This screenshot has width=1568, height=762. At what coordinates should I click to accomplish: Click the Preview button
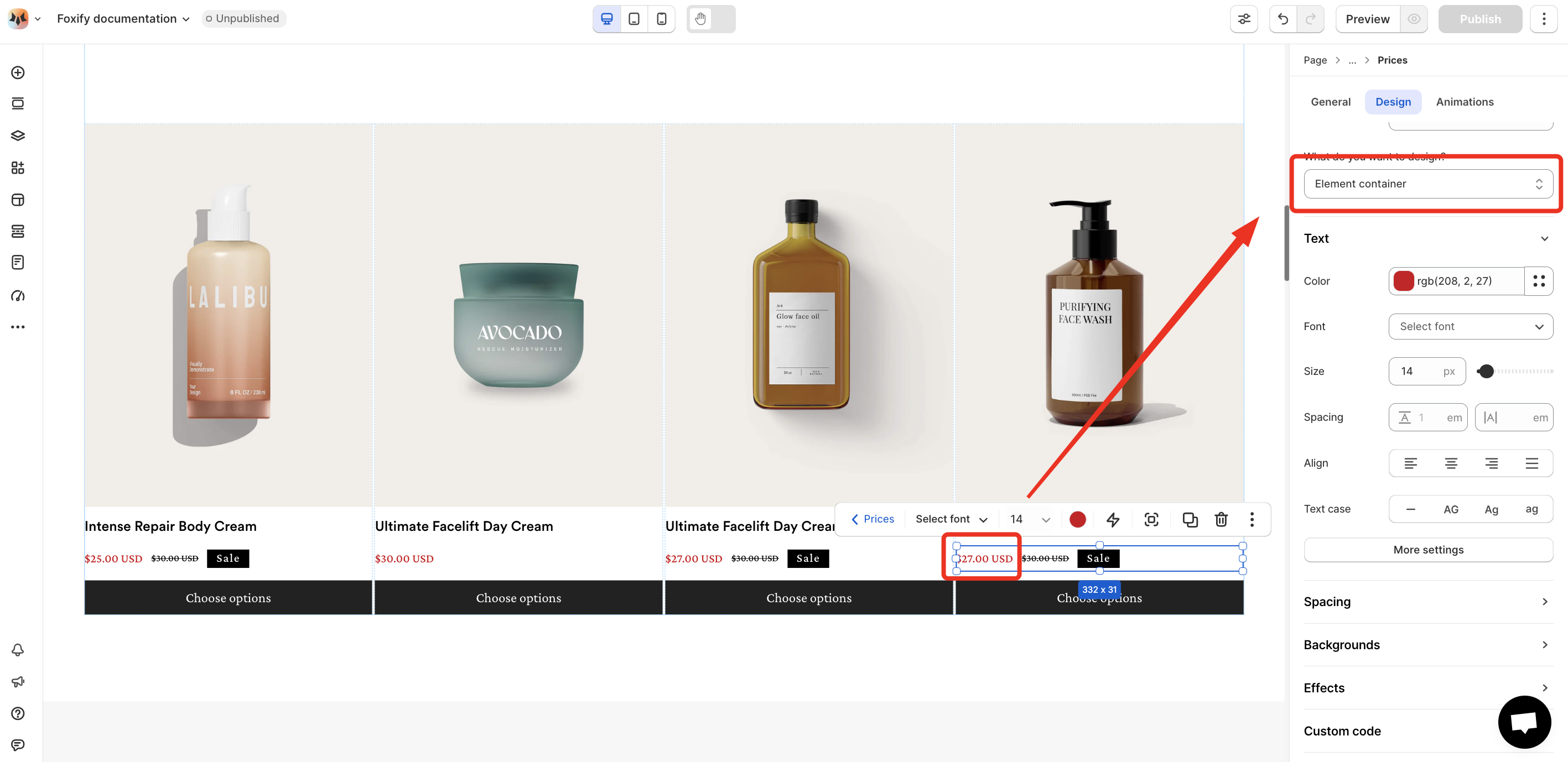click(x=1367, y=19)
